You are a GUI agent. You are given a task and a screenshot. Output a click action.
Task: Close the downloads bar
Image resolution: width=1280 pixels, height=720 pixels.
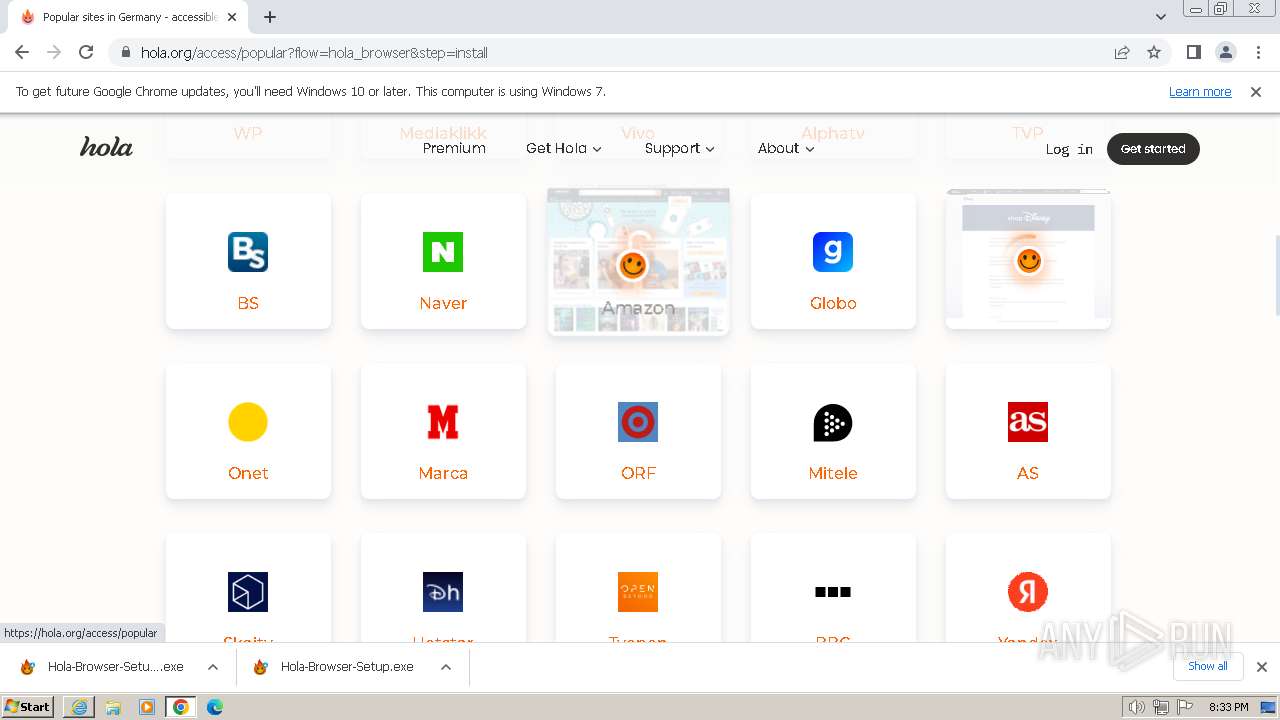click(1262, 667)
